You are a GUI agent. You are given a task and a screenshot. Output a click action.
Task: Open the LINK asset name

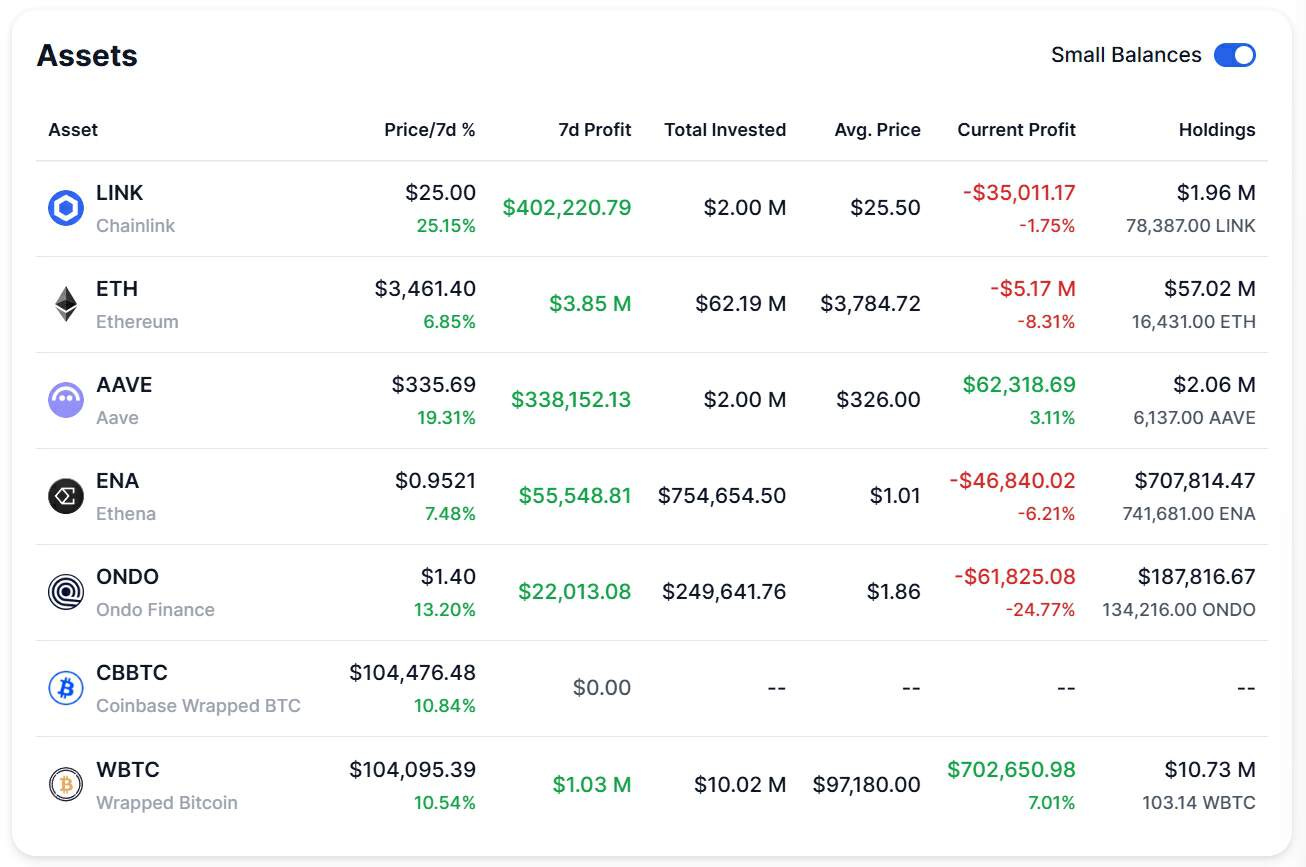click(120, 192)
